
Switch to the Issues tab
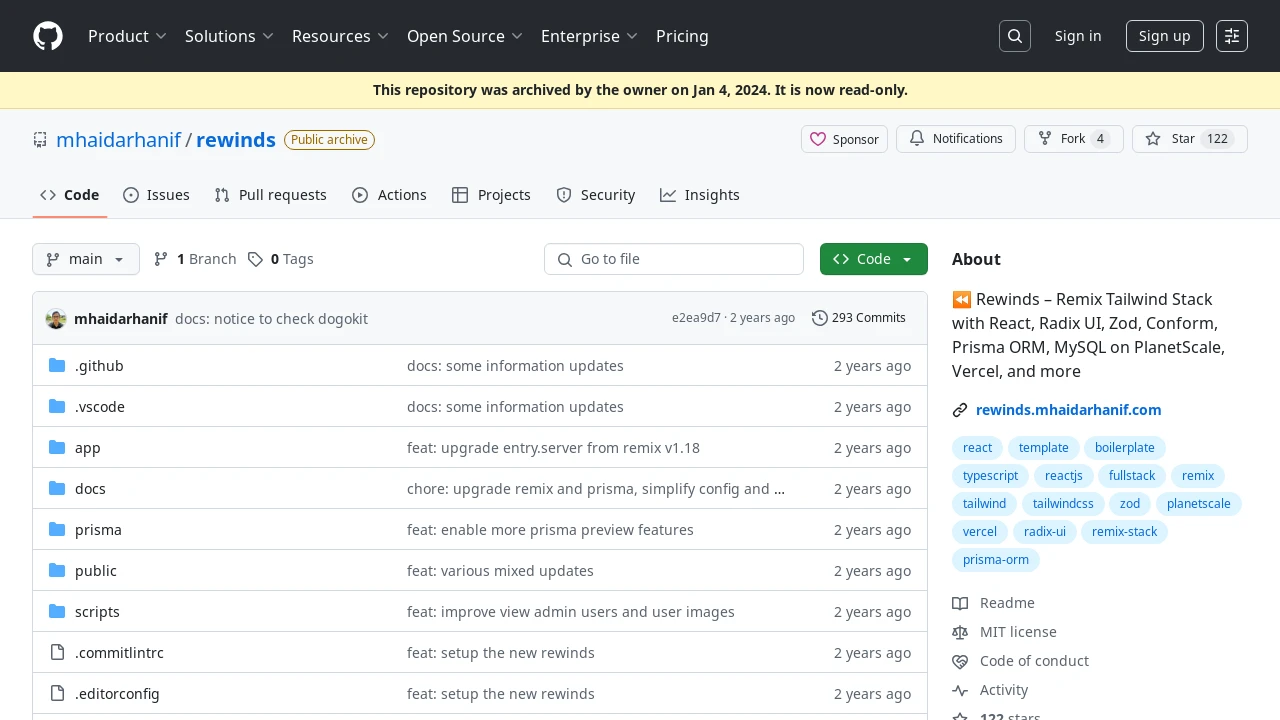click(x=156, y=195)
